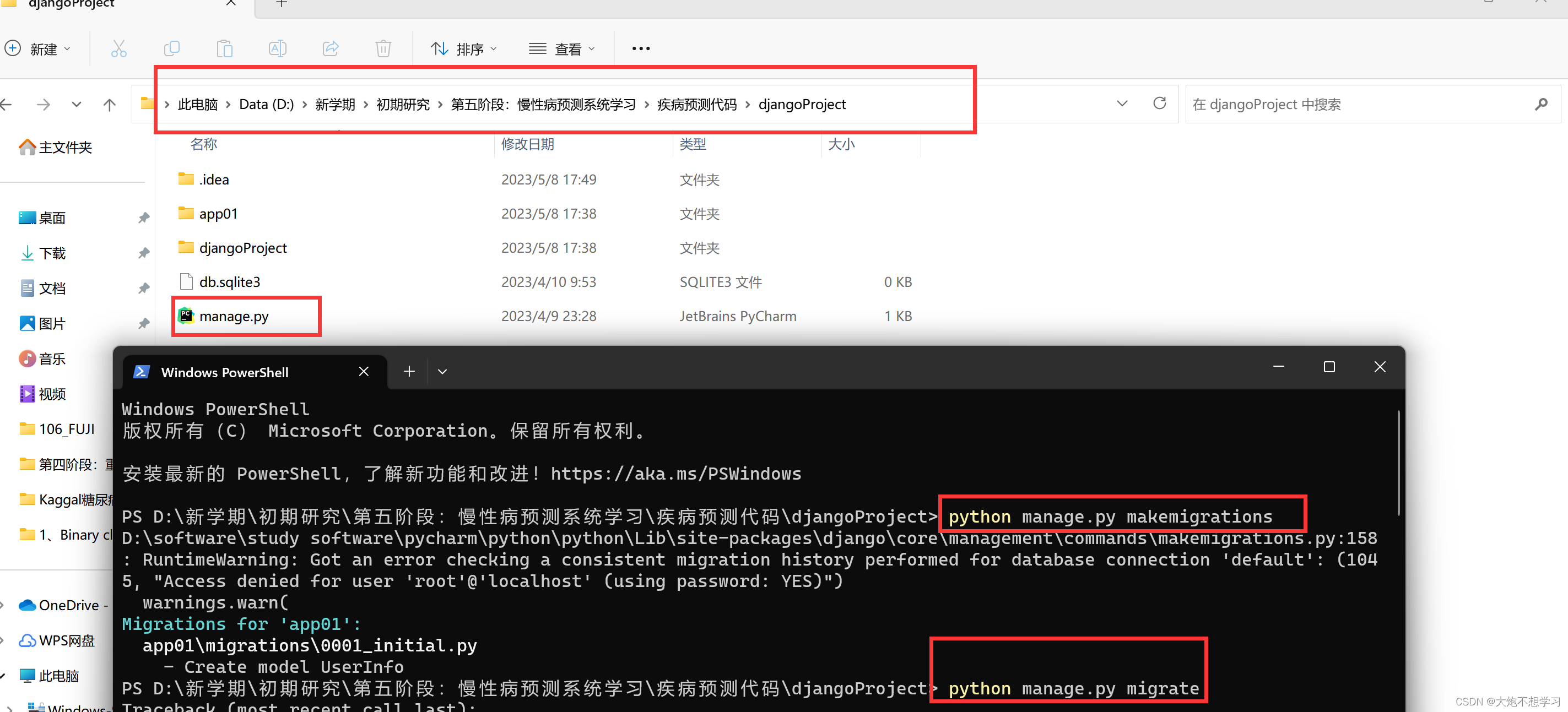Sort by the 类型 column header
The image size is (1568, 712).
(x=693, y=144)
